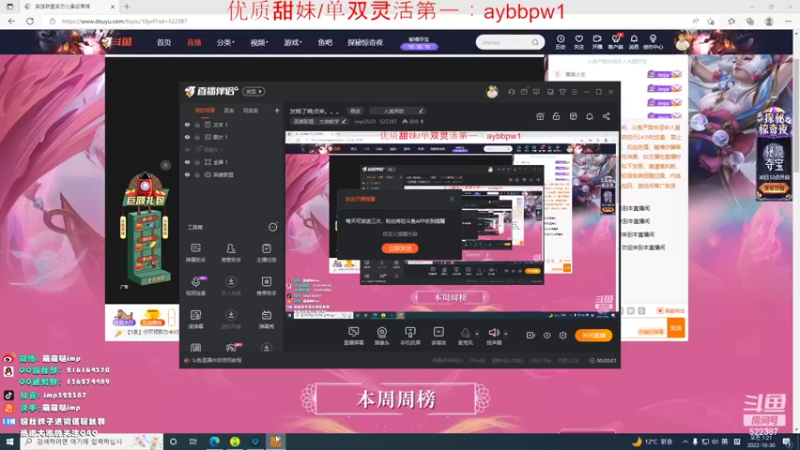This screenshot has height=450, width=800.
Task: Open 开播 start-stream icon on Douyu site
Action: click(597, 42)
